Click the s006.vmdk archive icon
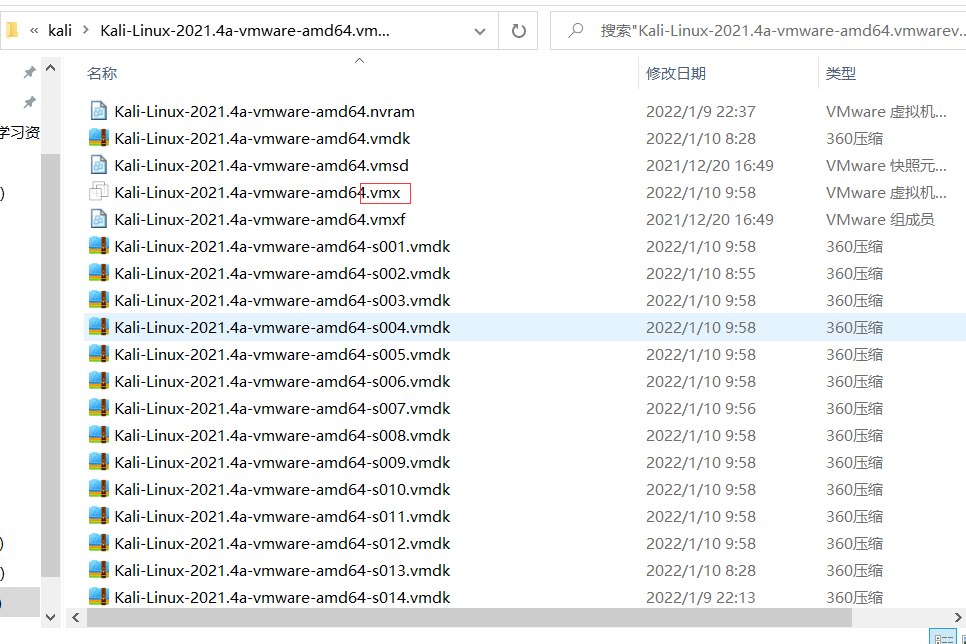Image resolution: width=966 pixels, height=644 pixels. point(99,381)
